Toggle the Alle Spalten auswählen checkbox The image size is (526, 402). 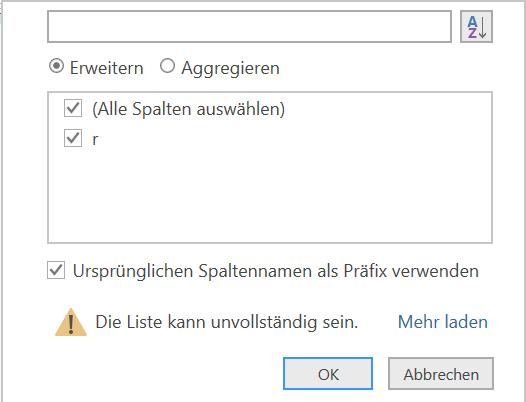(73, 108)
